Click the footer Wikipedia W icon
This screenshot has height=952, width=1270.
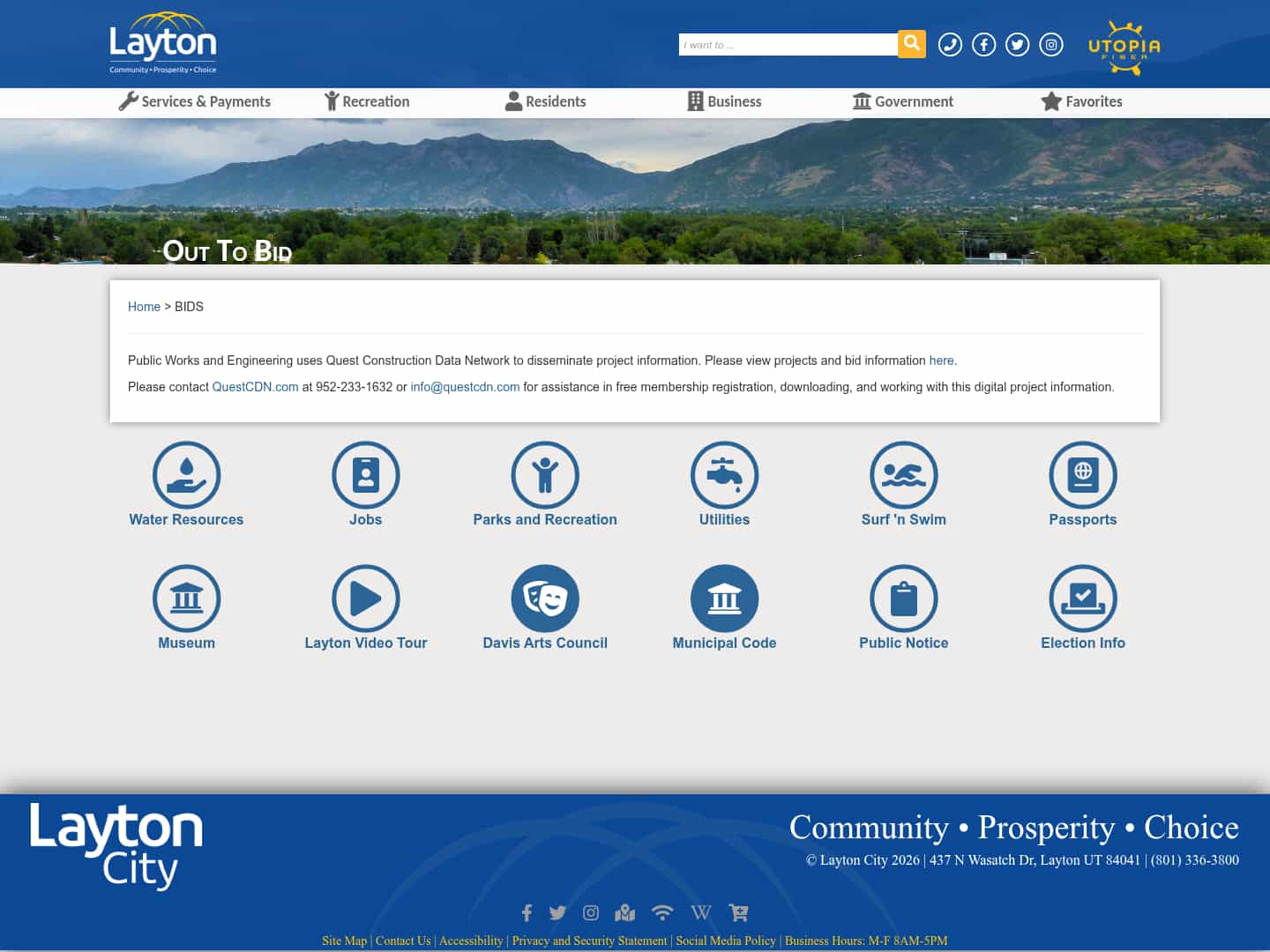point(701,912)
